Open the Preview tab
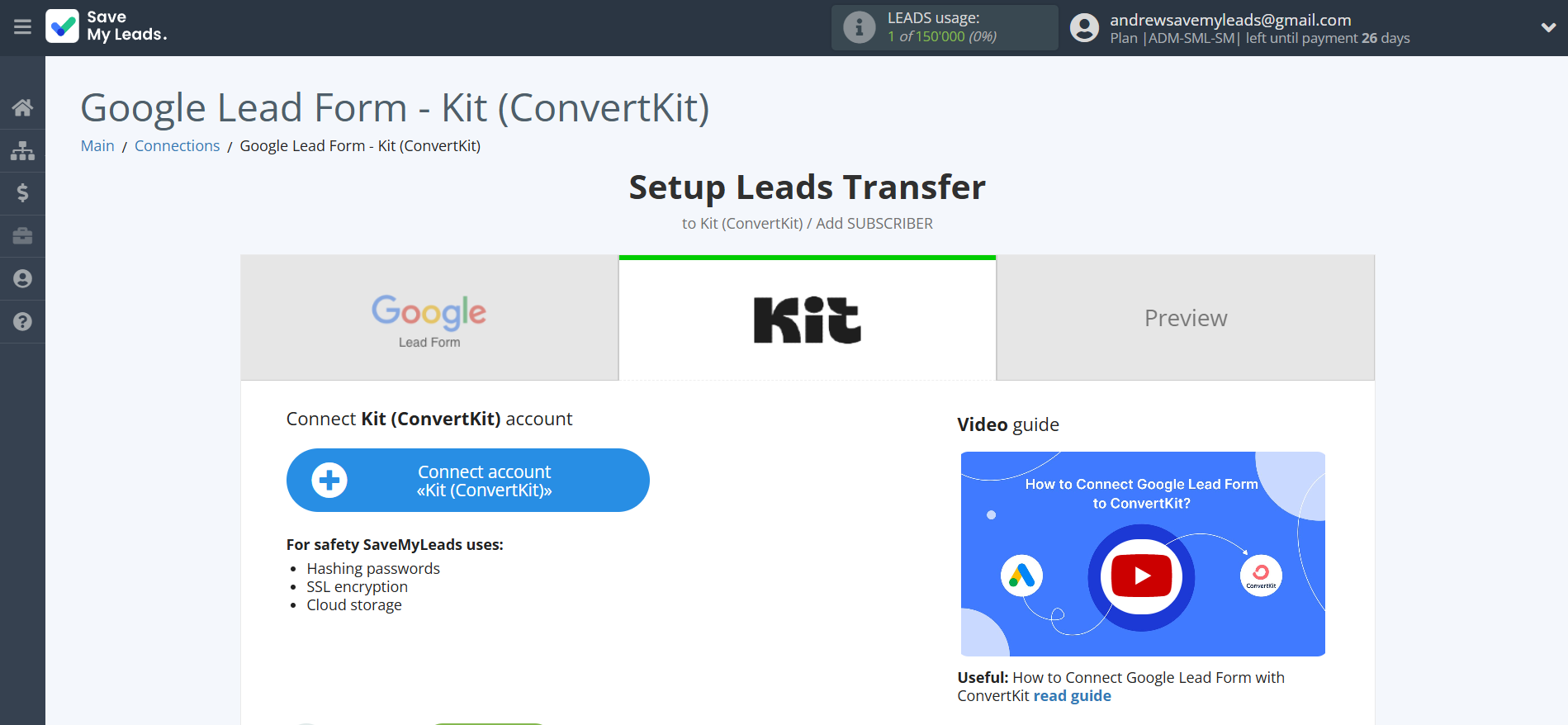 tap(1186, 318)
